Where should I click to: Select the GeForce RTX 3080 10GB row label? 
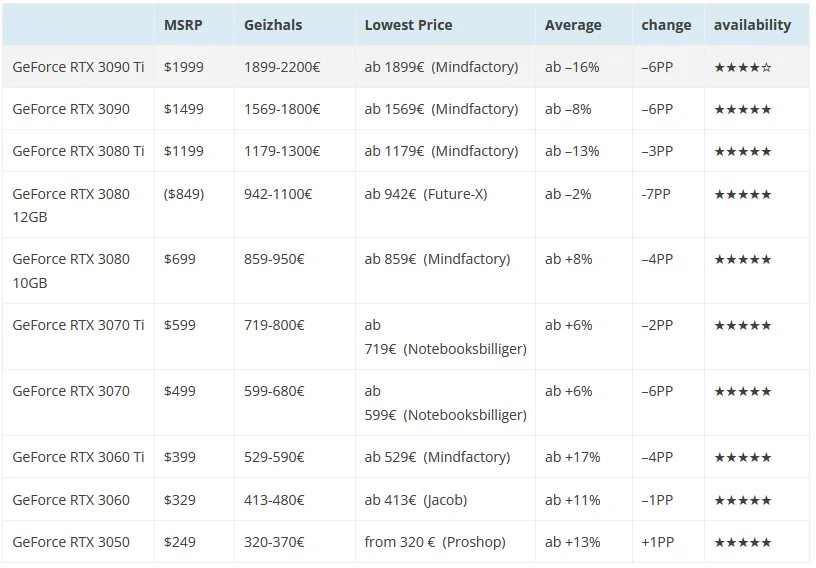pos(71,271)
